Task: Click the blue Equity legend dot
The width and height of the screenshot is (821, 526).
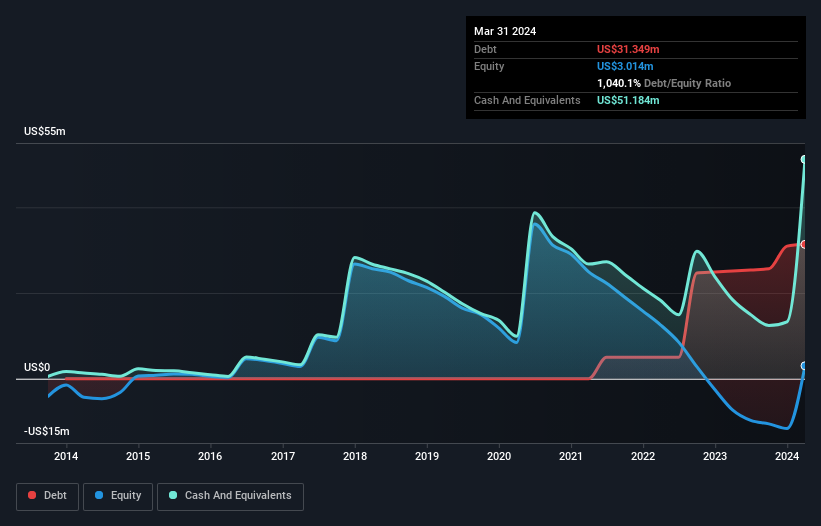Action: (99, 495)
